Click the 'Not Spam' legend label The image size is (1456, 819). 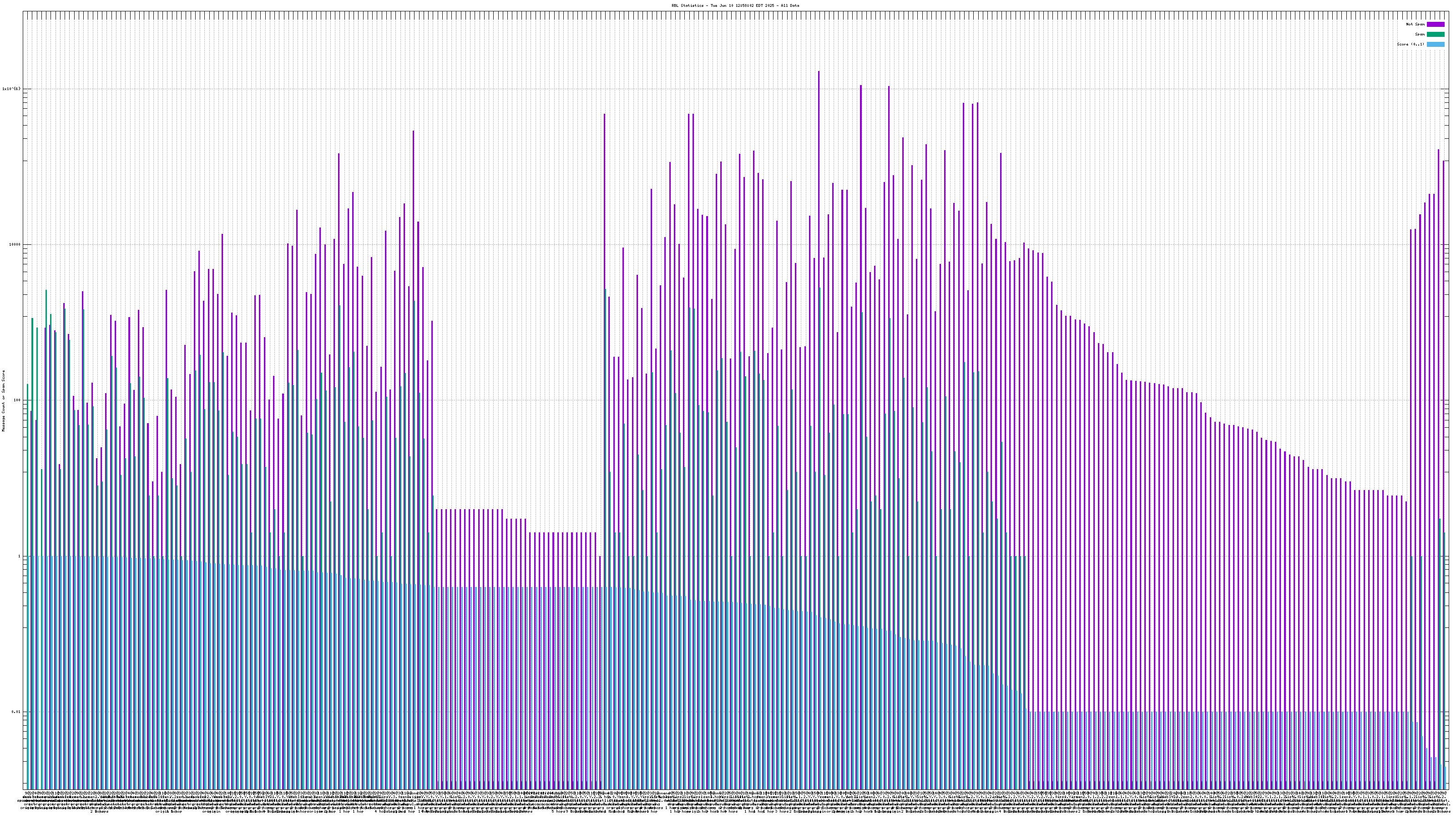tap(1416, 24)
